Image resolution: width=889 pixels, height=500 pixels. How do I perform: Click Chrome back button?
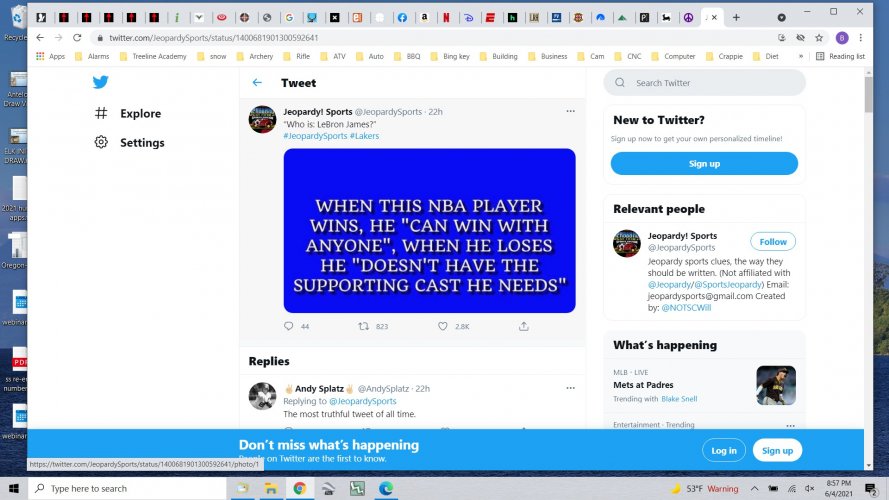(x=40, y=37)
